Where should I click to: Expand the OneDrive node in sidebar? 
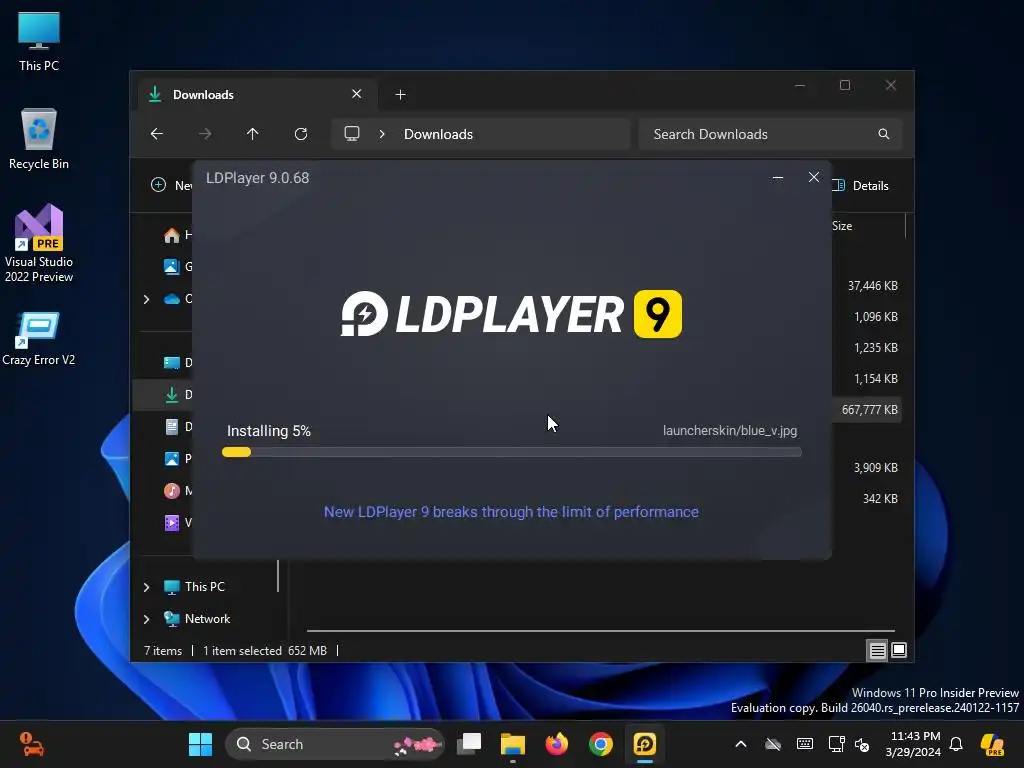point(146,299)
